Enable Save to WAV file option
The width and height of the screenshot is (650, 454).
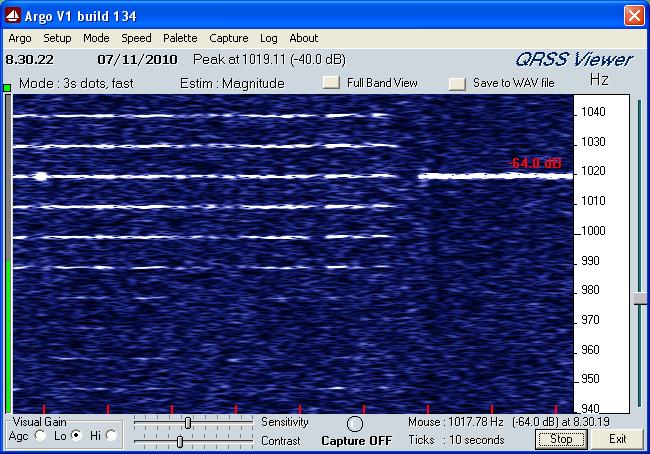click(x=457, y=83)
